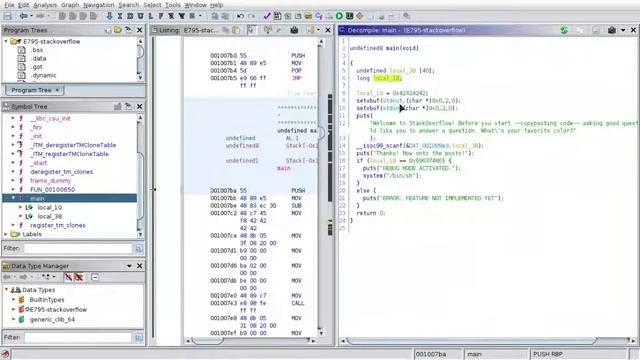Open the Navigation menu
This screenshot has width=640, height=360.
click(98, 5)
